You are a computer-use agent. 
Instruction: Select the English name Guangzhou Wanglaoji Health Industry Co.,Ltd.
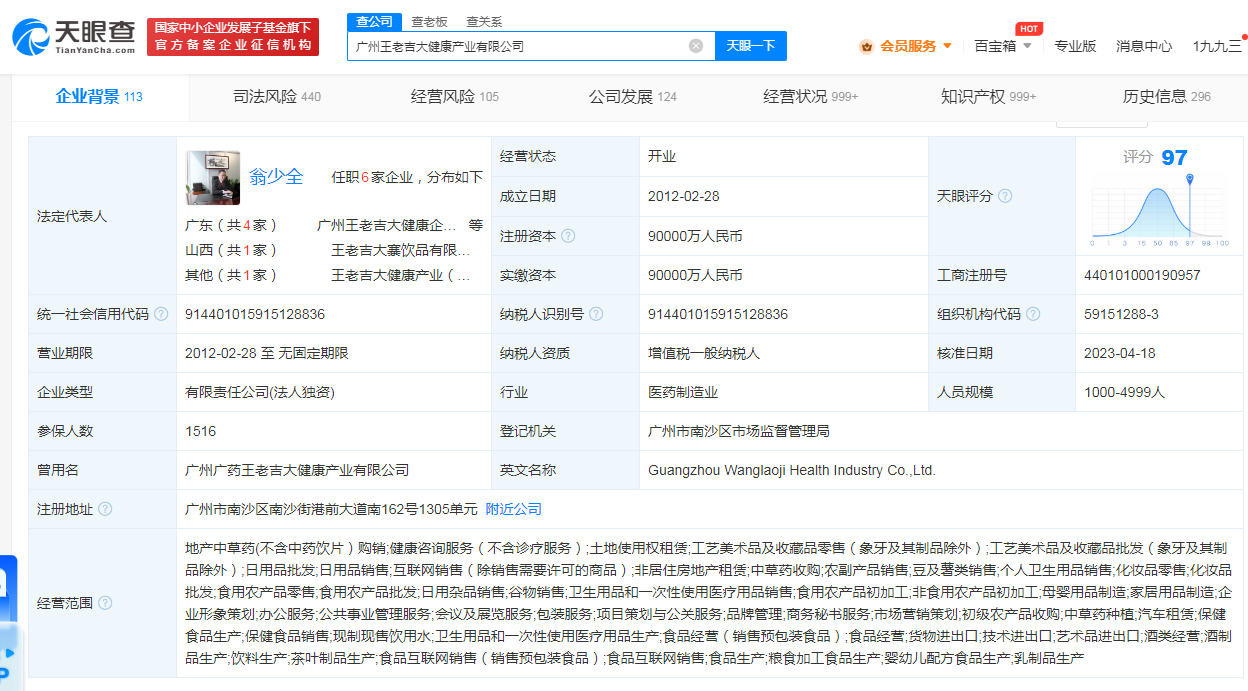792,470
